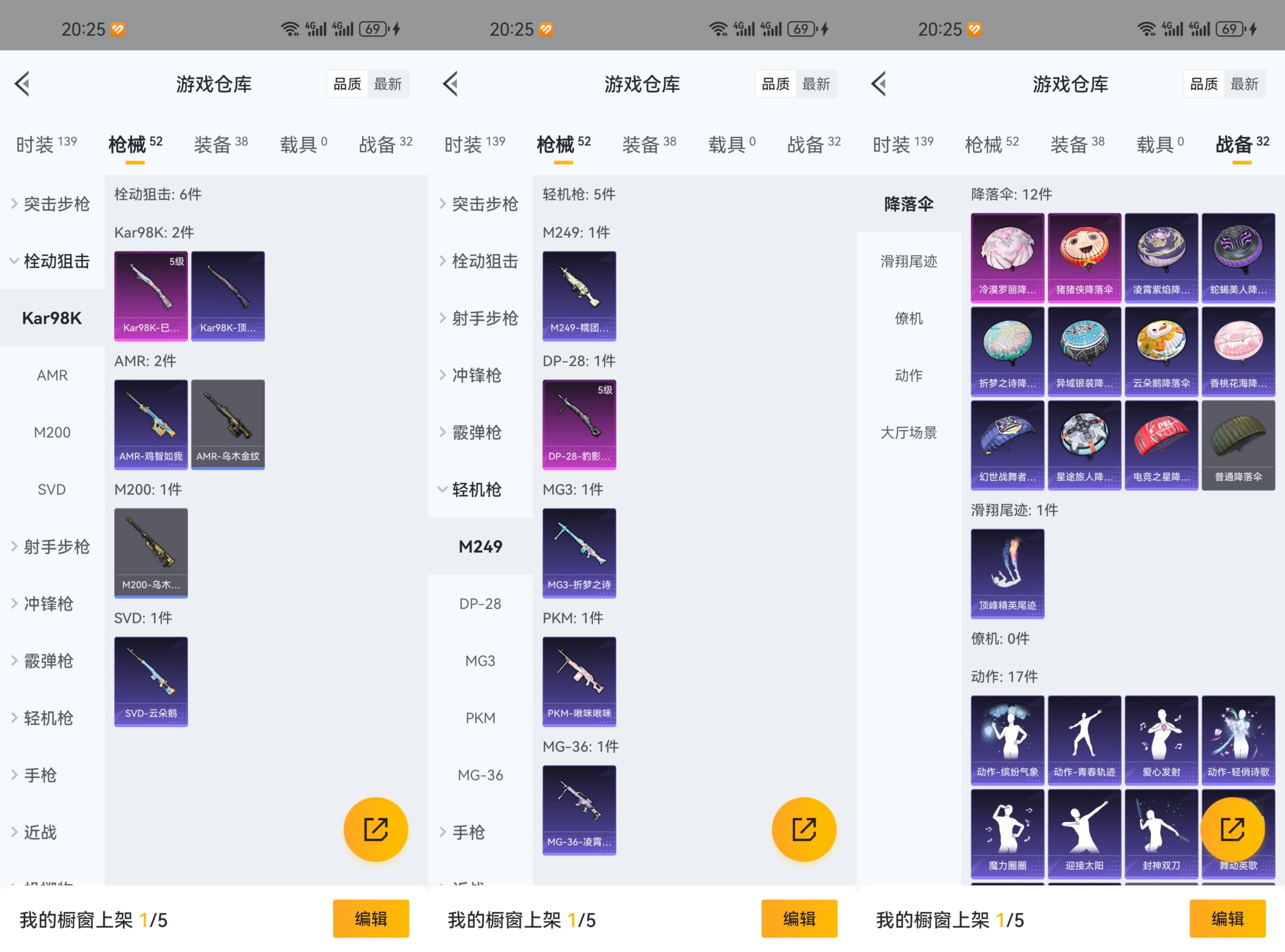Open the SVD-云朵鹅 skin item
Viewport: 1285px width, 952px height.
coord(151,681)
